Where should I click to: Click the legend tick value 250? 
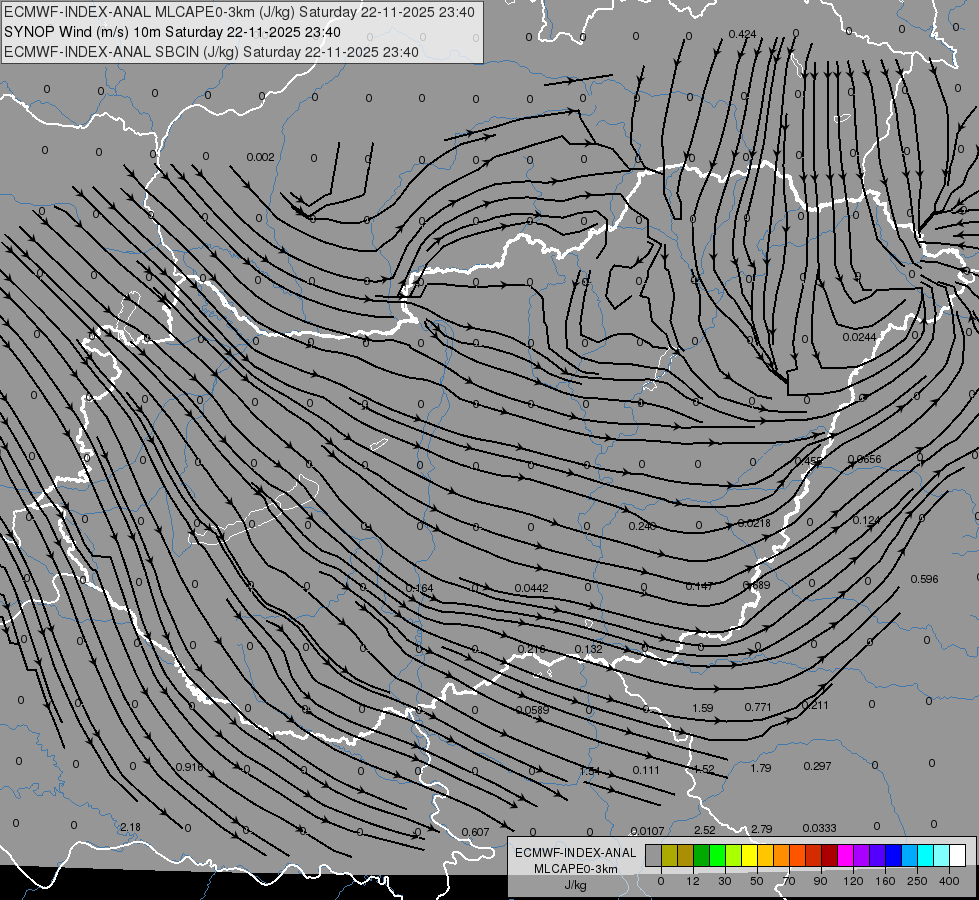917,881
